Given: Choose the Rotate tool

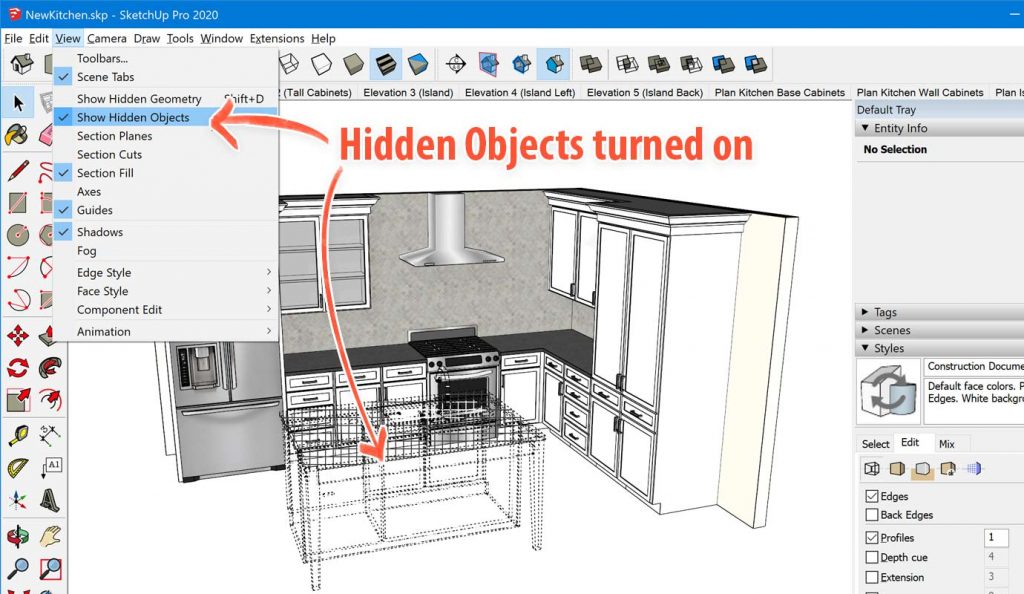Looking at the screenshot, I should 17,368.
